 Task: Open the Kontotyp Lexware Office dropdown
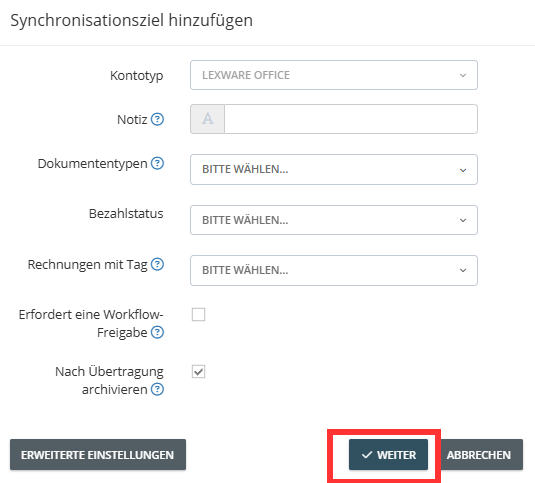(x=334, y=75)
